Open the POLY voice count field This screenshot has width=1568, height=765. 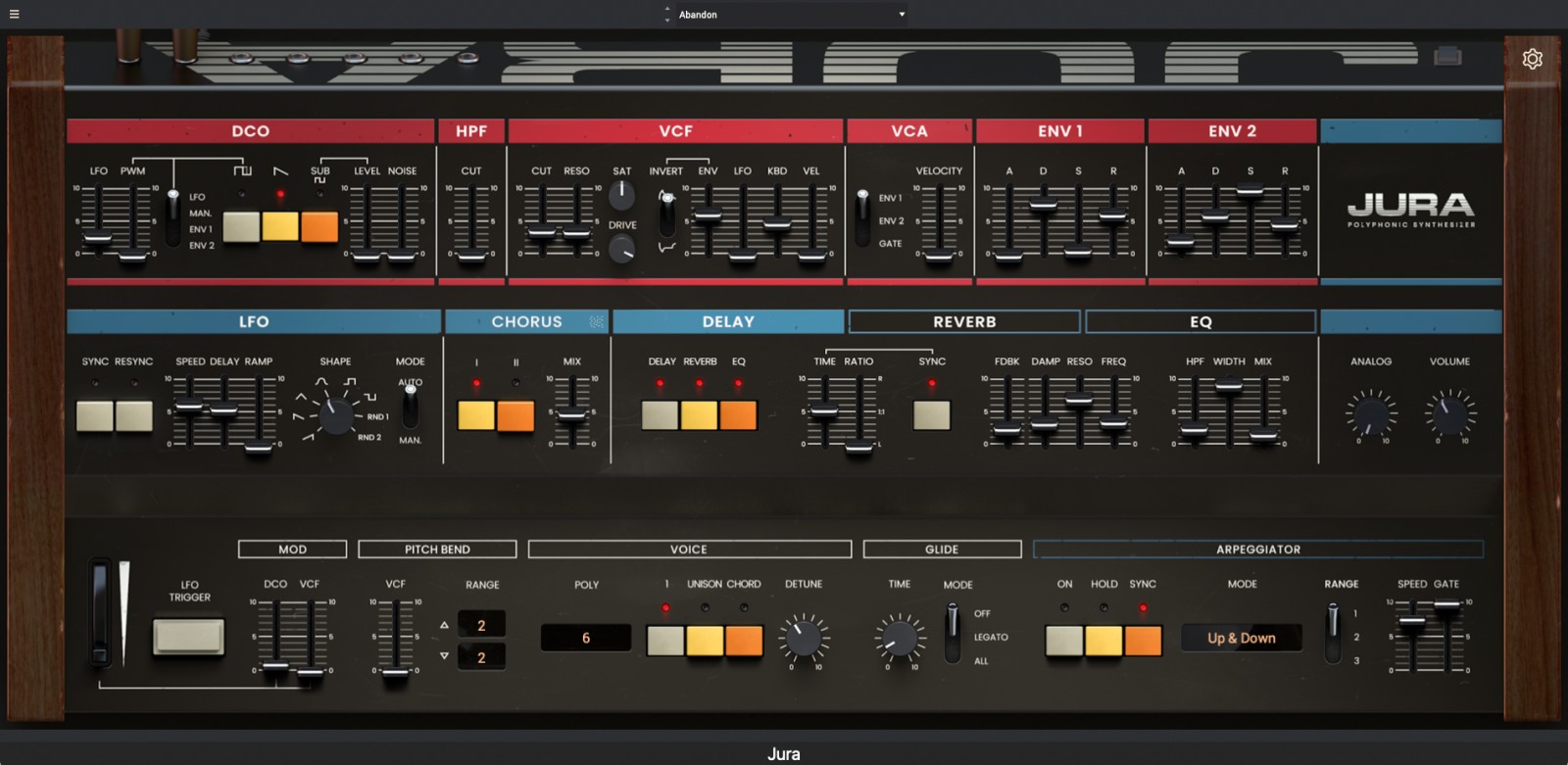(586, 638)
